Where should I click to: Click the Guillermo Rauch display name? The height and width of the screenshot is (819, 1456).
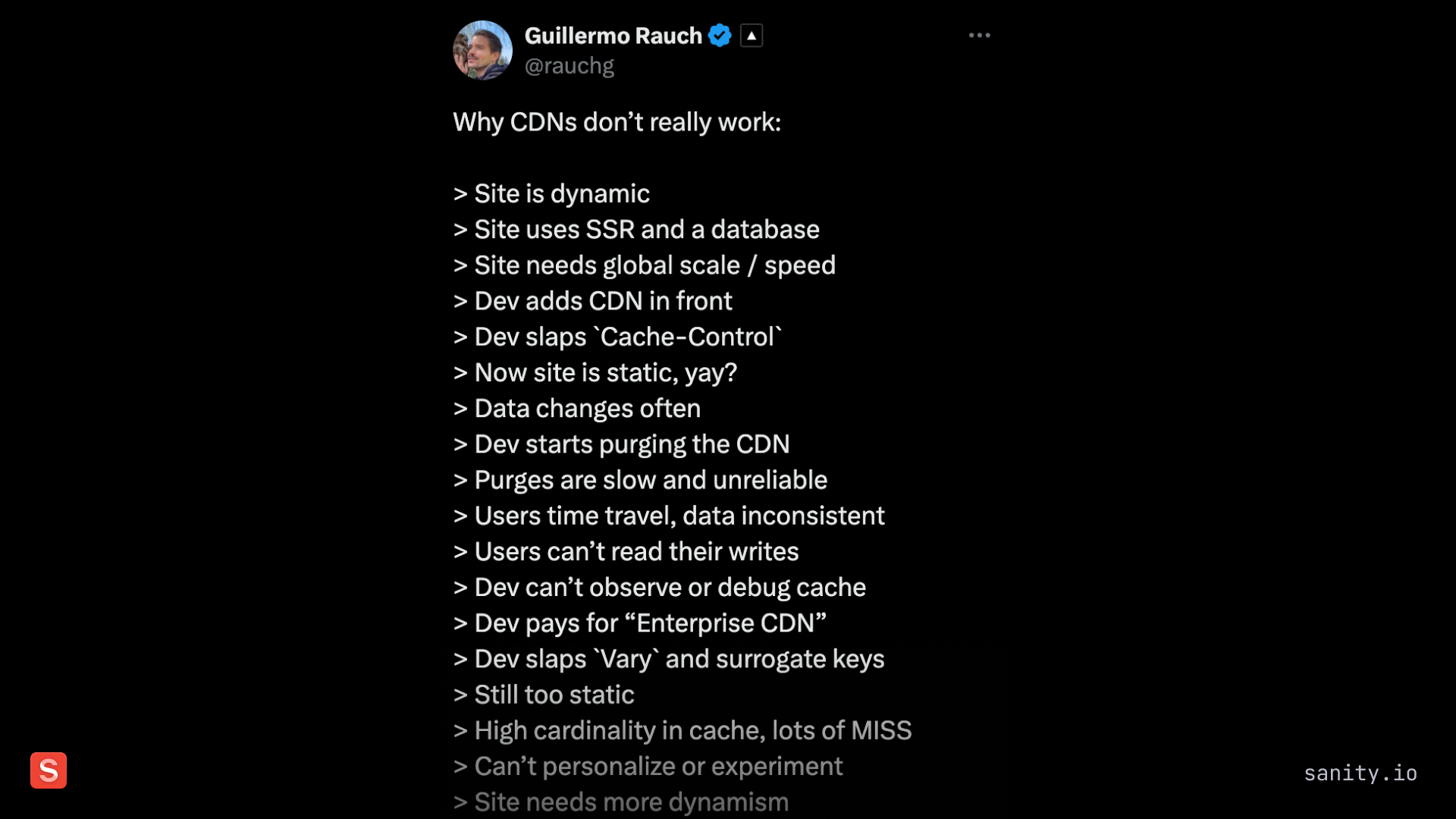click(x=614, y=35)
